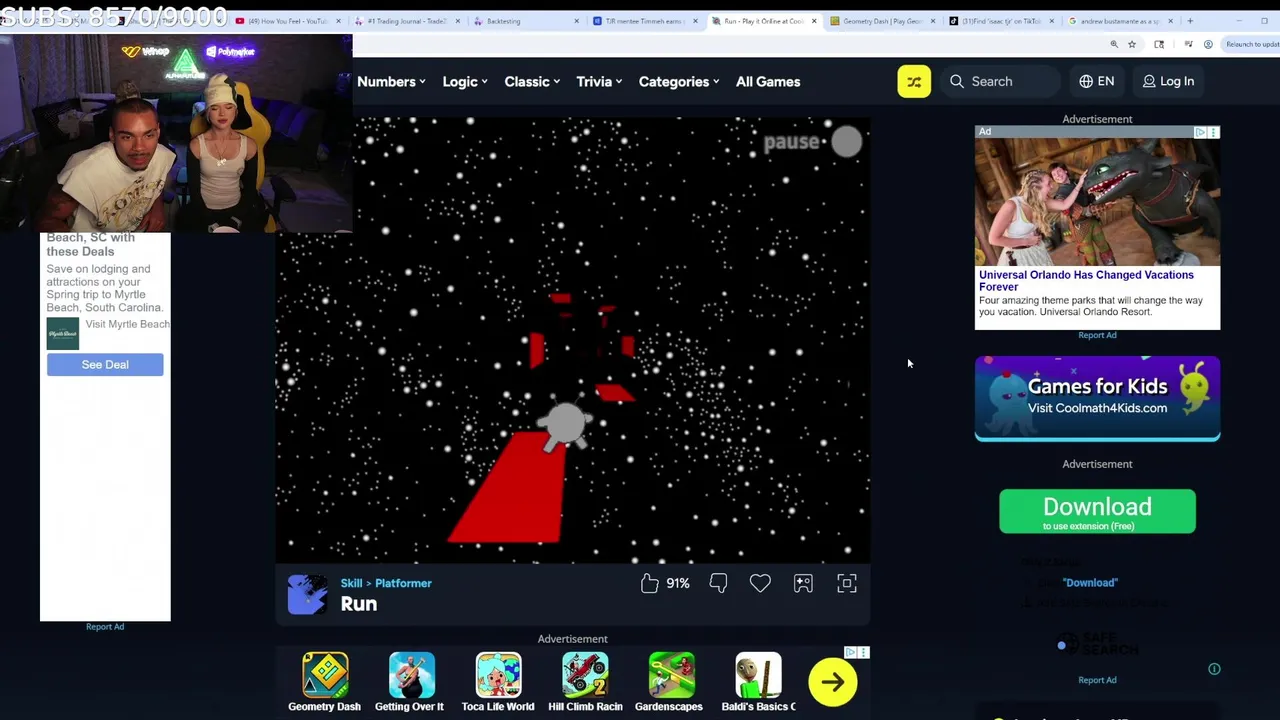Click the browser zoom magnifier icon
This screenshot has width=1280, height=720.
pyautogui.click(x=1114, y=44)
